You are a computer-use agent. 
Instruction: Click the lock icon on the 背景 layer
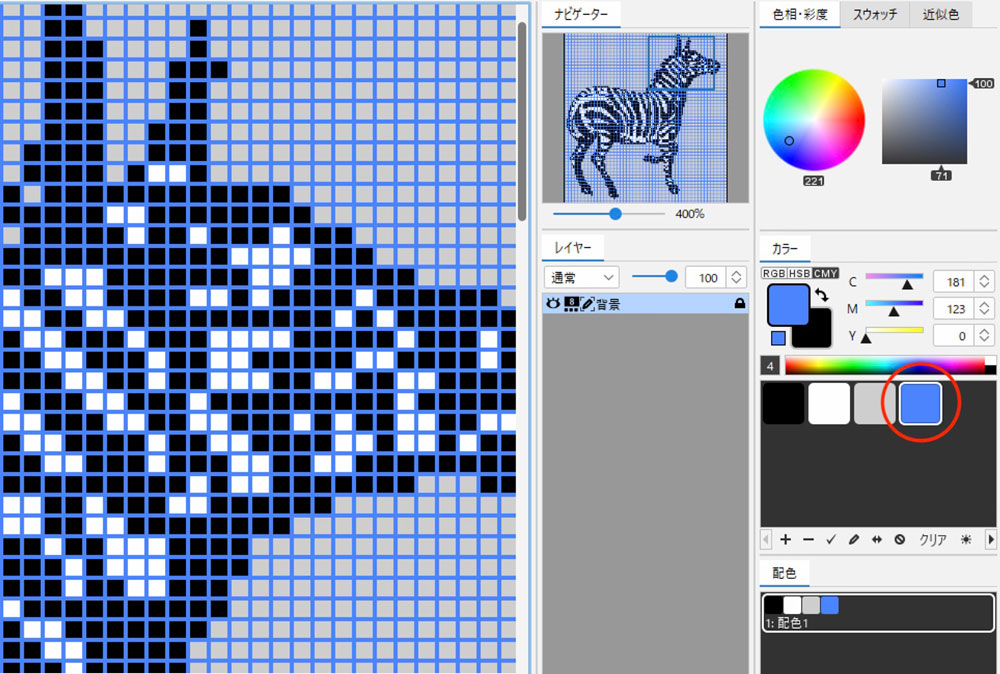(739, 304)
